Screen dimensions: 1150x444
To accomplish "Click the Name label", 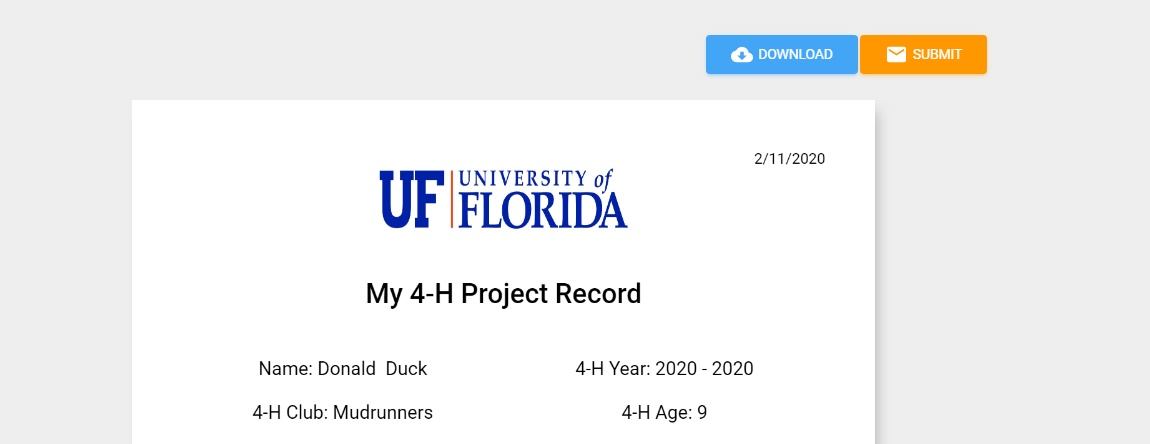I will coord(285,368).
